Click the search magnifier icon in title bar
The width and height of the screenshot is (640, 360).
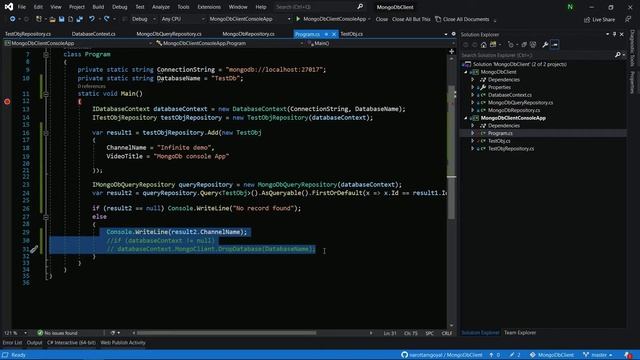360,7
